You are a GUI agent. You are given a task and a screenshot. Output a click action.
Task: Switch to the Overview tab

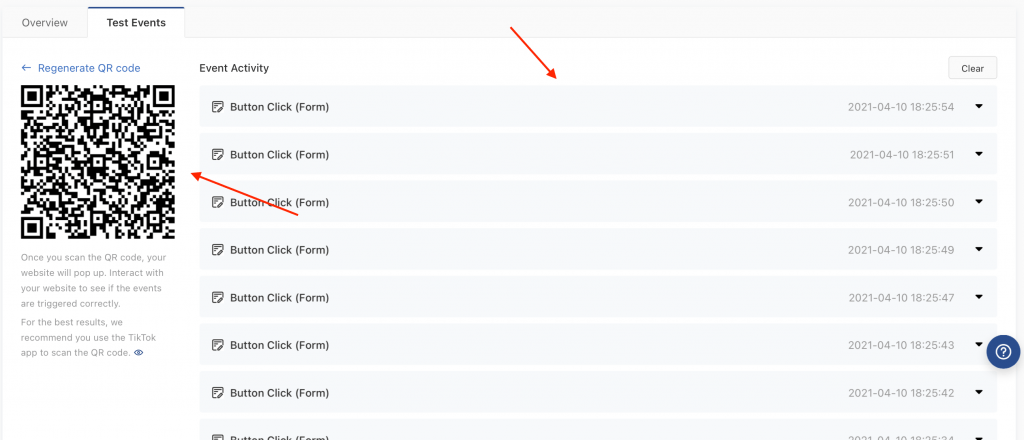pyautogui.click(x=44, y=23)
